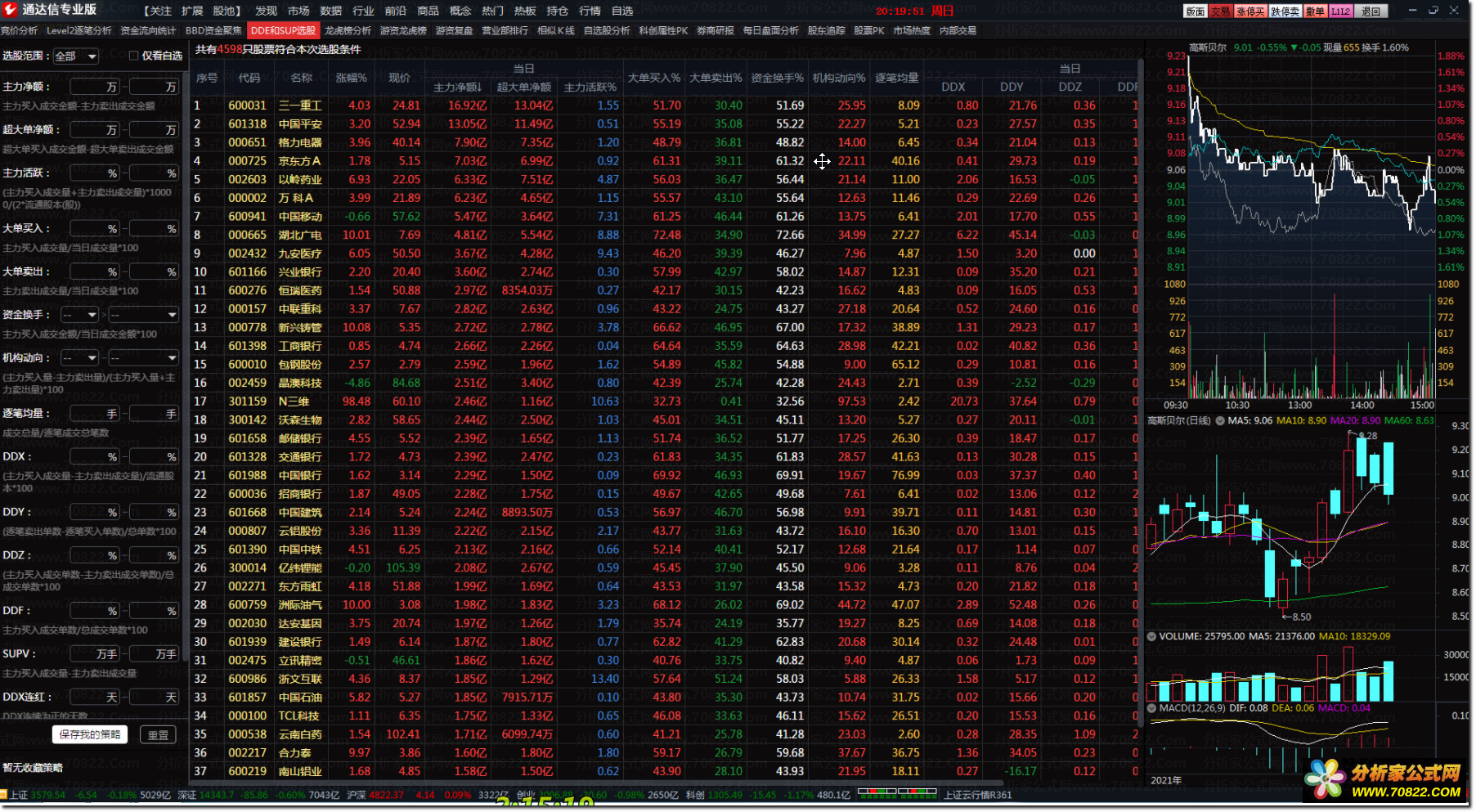Click the 大单买入 minimum percent field

click(x=95, y=229)
